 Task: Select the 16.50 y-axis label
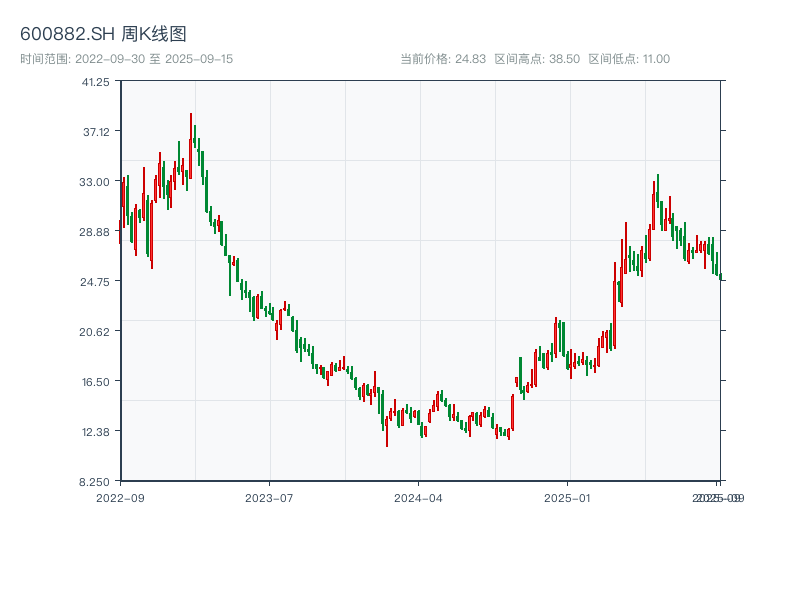96,382
